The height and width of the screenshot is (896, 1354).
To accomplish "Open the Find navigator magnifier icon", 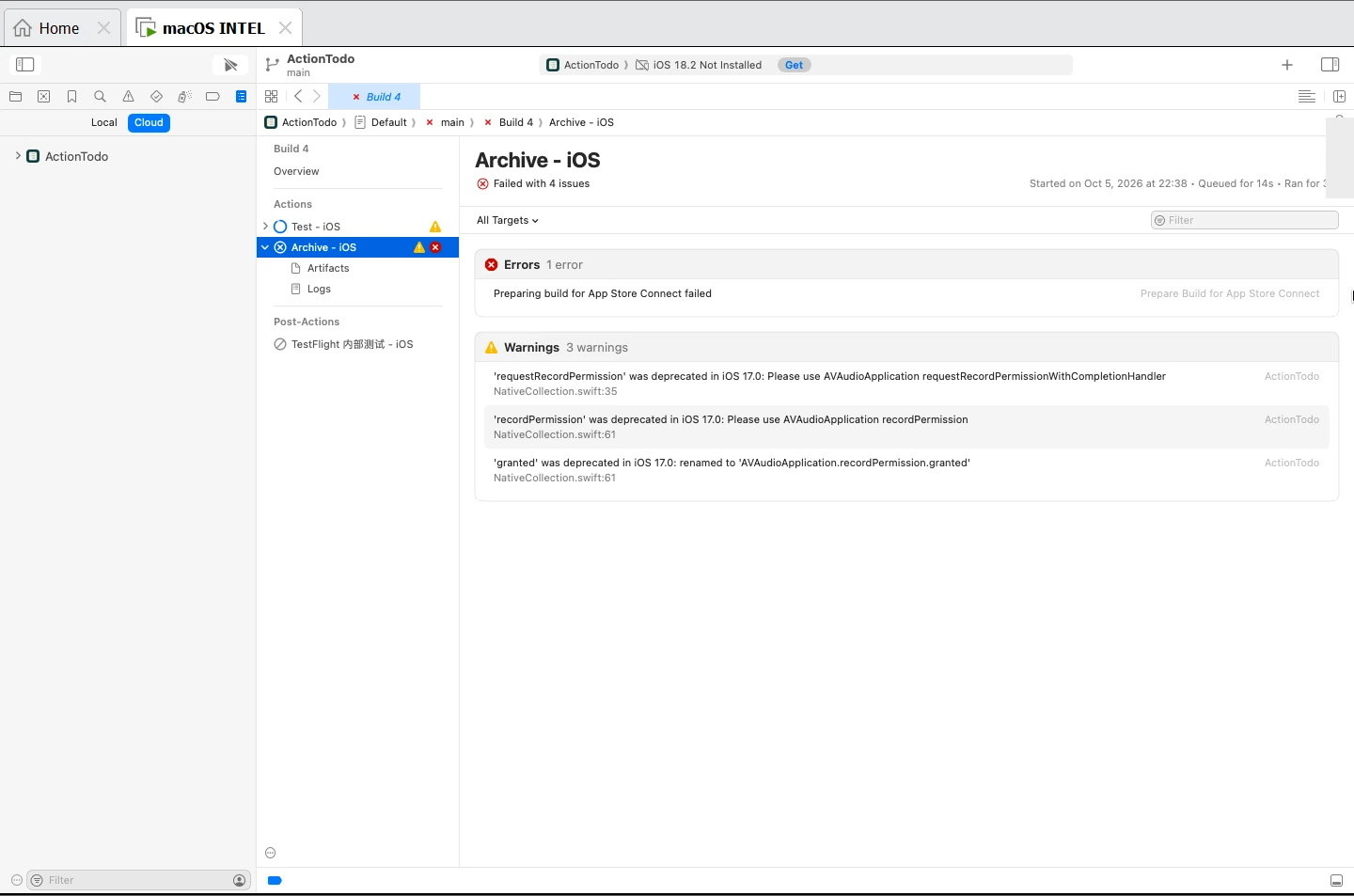I will pyautogui.click(x=100, y=96).
